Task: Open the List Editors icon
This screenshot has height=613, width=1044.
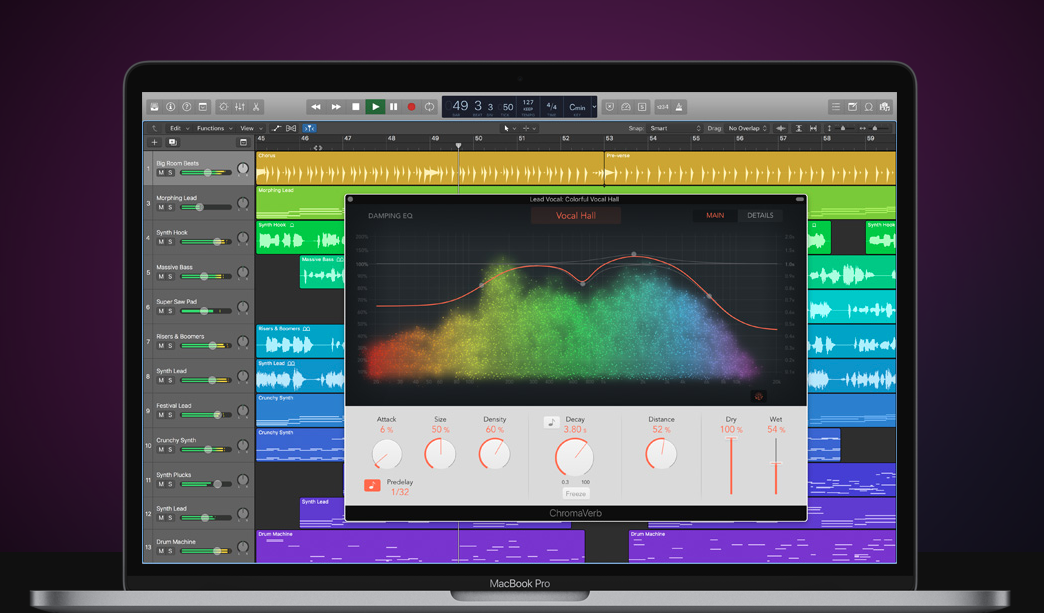Action: tap(836, 106)
